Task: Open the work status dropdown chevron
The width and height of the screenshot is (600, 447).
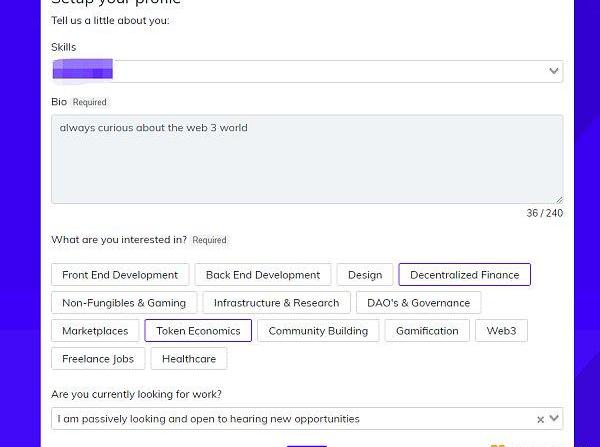Action: coord(554,419)
